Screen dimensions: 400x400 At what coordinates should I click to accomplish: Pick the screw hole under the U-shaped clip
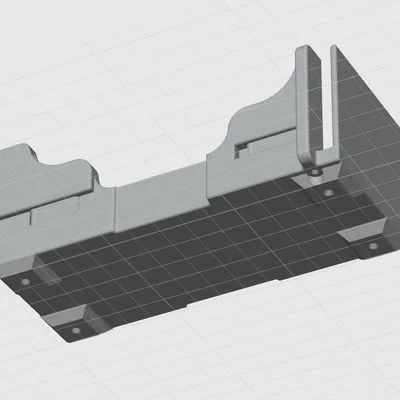coord(314,173)
